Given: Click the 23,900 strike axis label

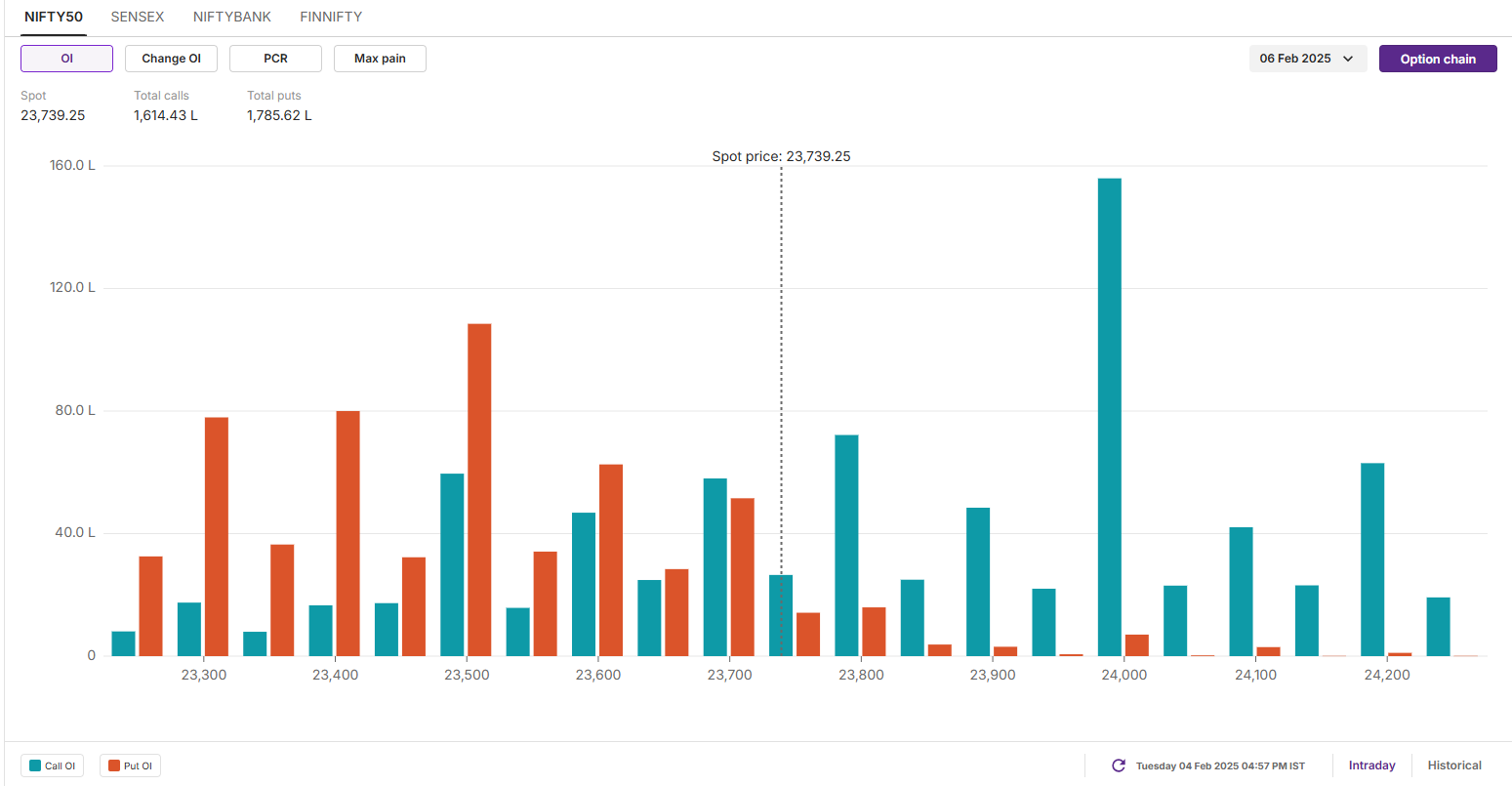Looking at the screenshot, I should point(993,675).
